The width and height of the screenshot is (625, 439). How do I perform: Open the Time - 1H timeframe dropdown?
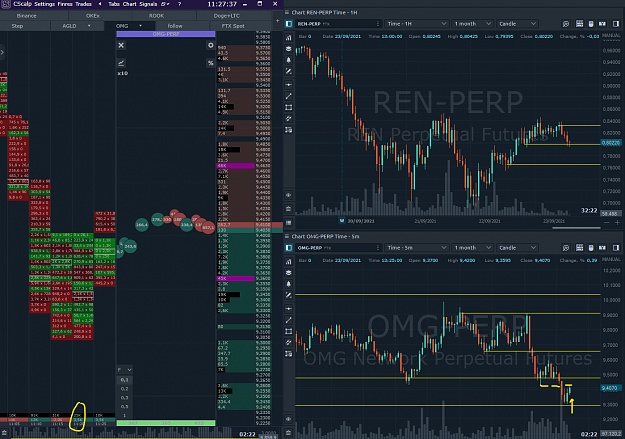tap(417, 24)
